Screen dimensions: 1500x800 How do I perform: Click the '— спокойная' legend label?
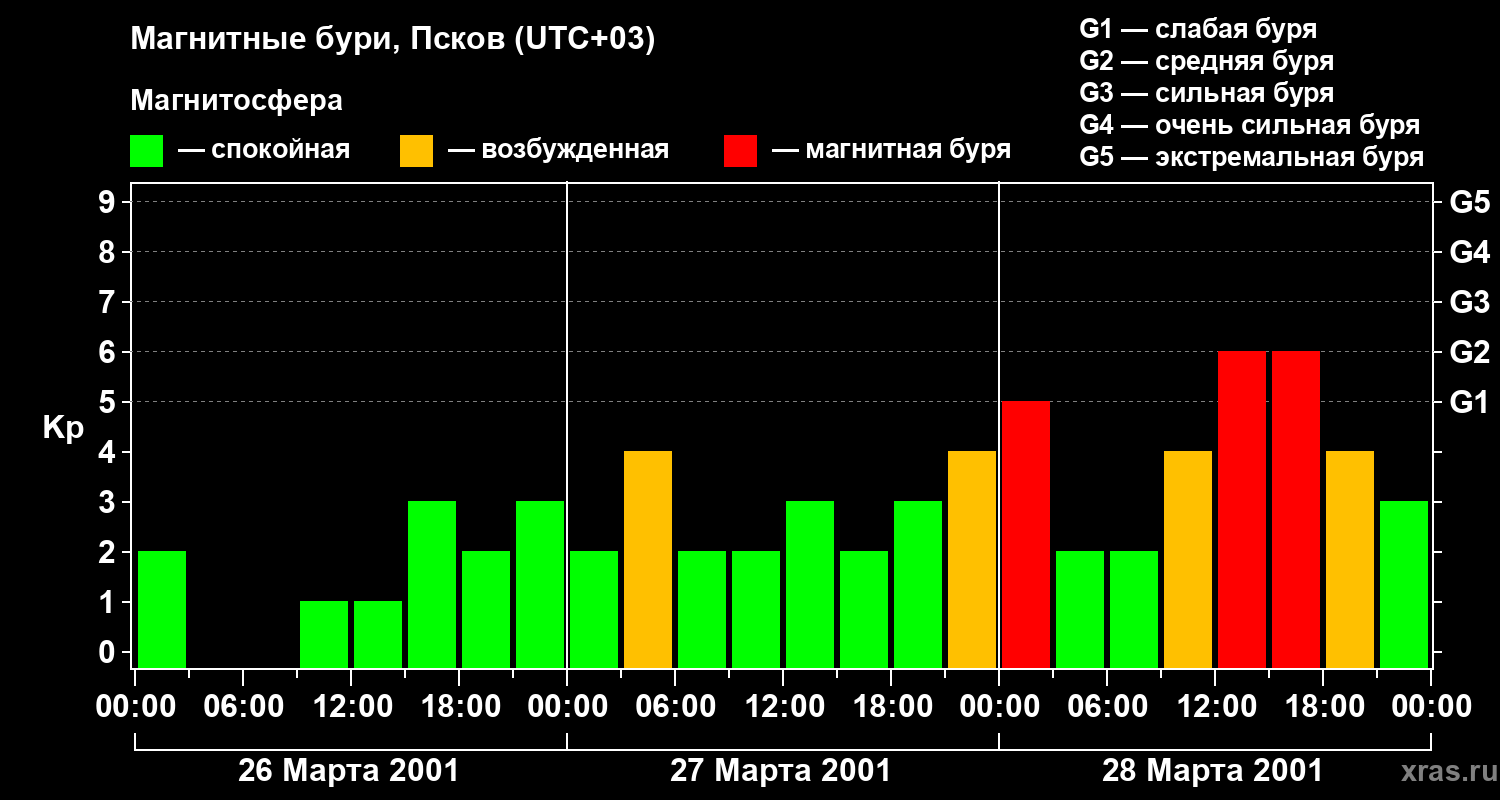264,151
